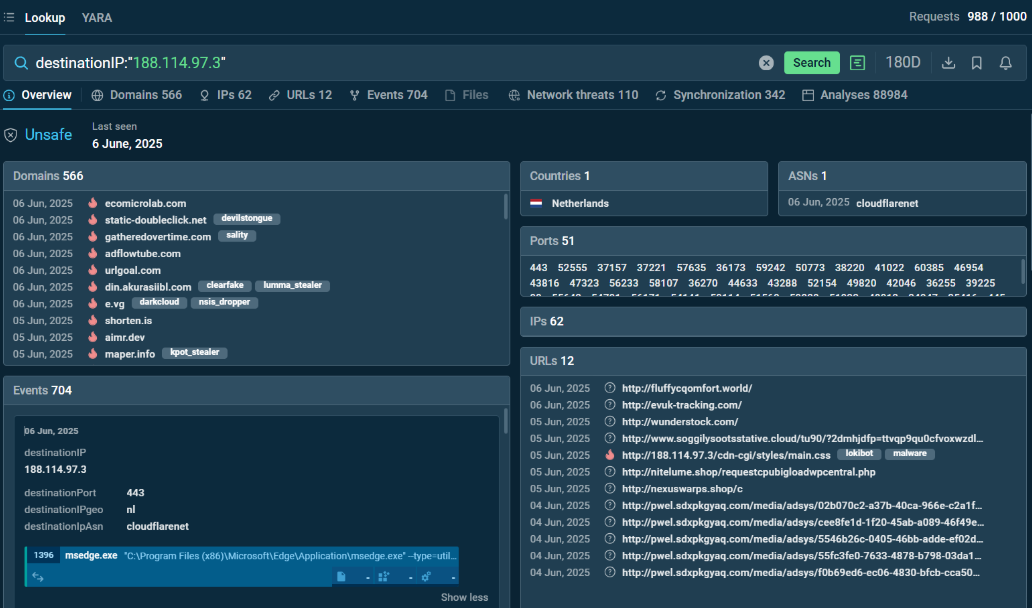The height and width of the screenshot is (608, 1032).
Task: Click the network arrows icon under msedge.exe
Action: coord(38,576)
